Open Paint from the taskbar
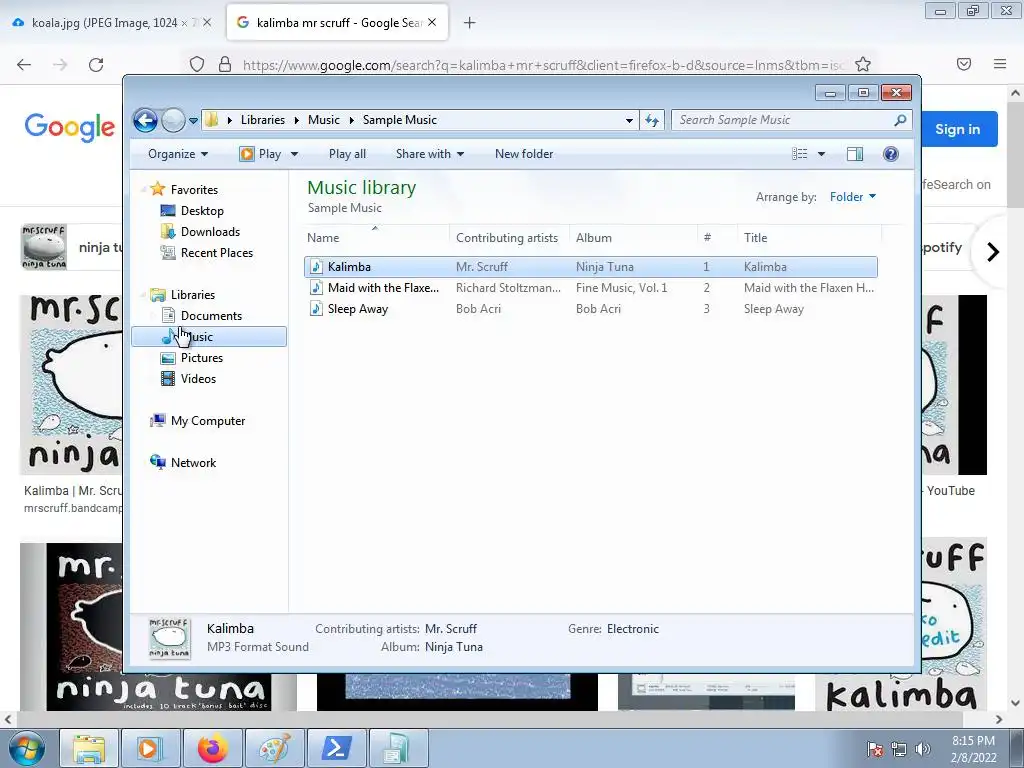Viewport: 1024px width, 768px height. coord(274,748)
